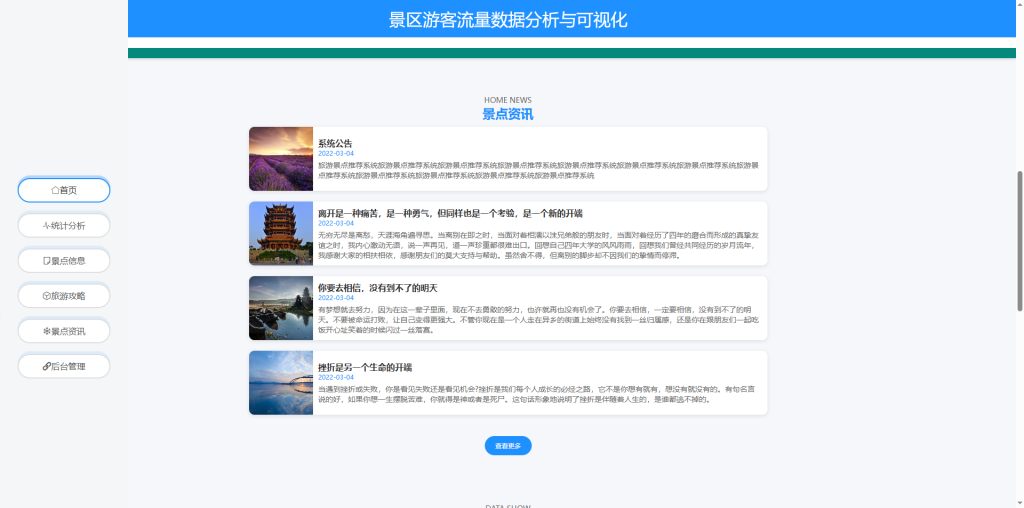Select the pagoda tower thumbnail image
Screen dimensions: 1024x508
[281, 233]
